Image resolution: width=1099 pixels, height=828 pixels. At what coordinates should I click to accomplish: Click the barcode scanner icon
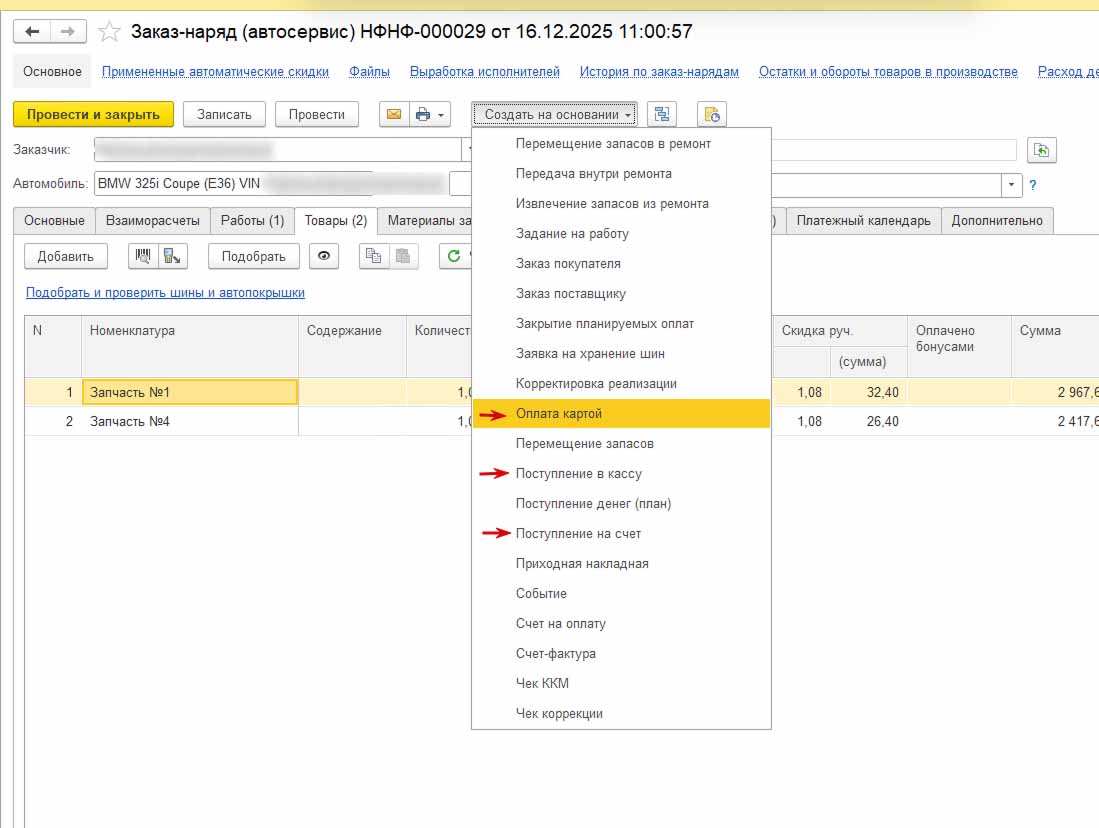tap(143, 256)
